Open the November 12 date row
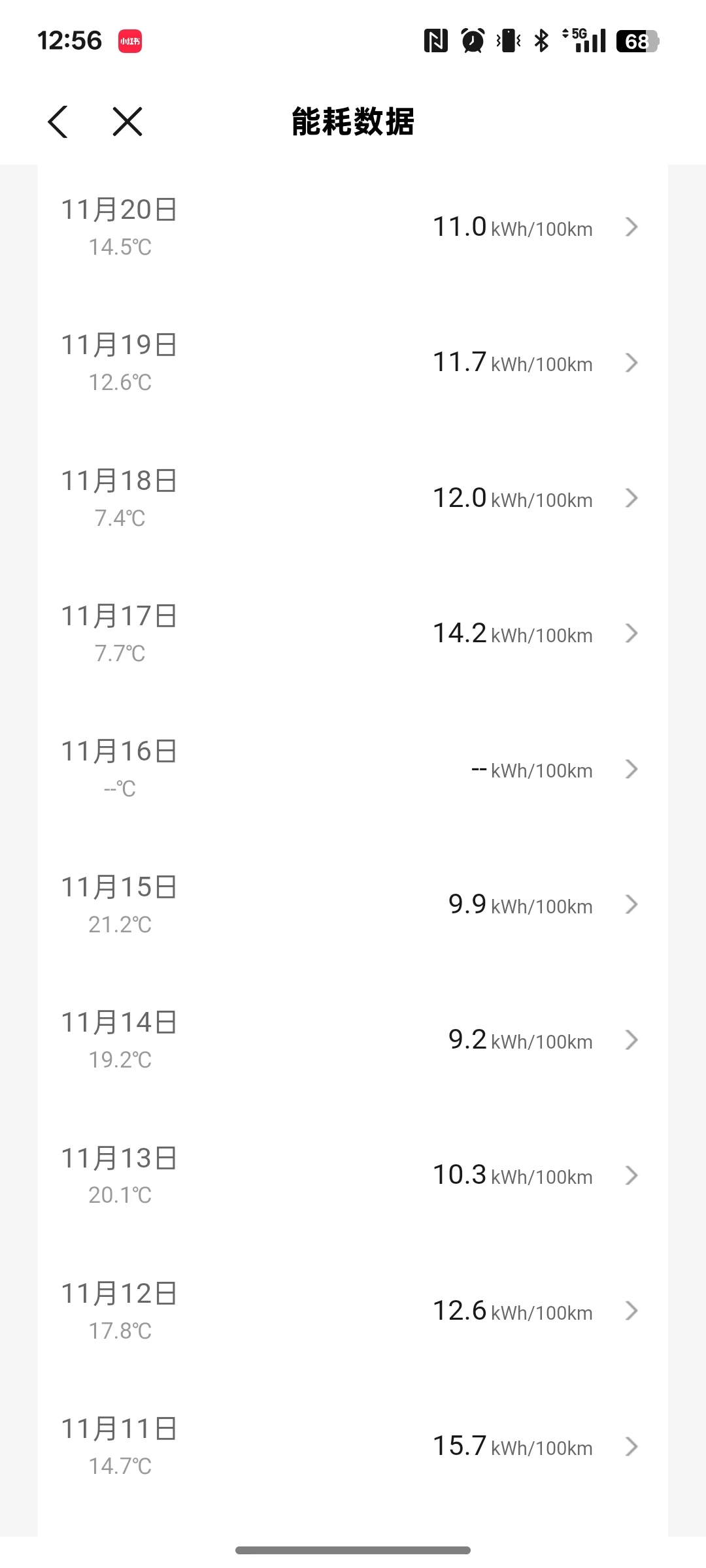 pos(120,1294)
